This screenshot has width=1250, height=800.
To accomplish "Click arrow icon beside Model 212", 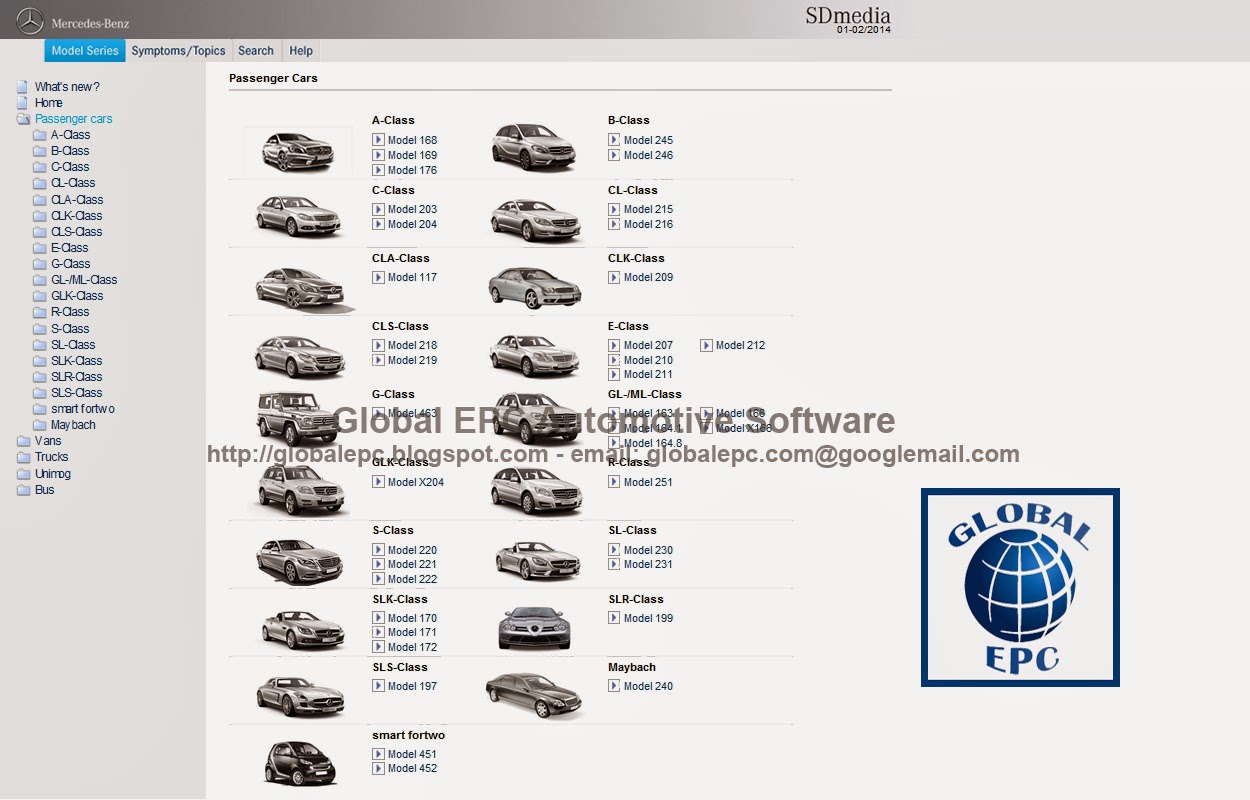I will (x=706, y=345).
